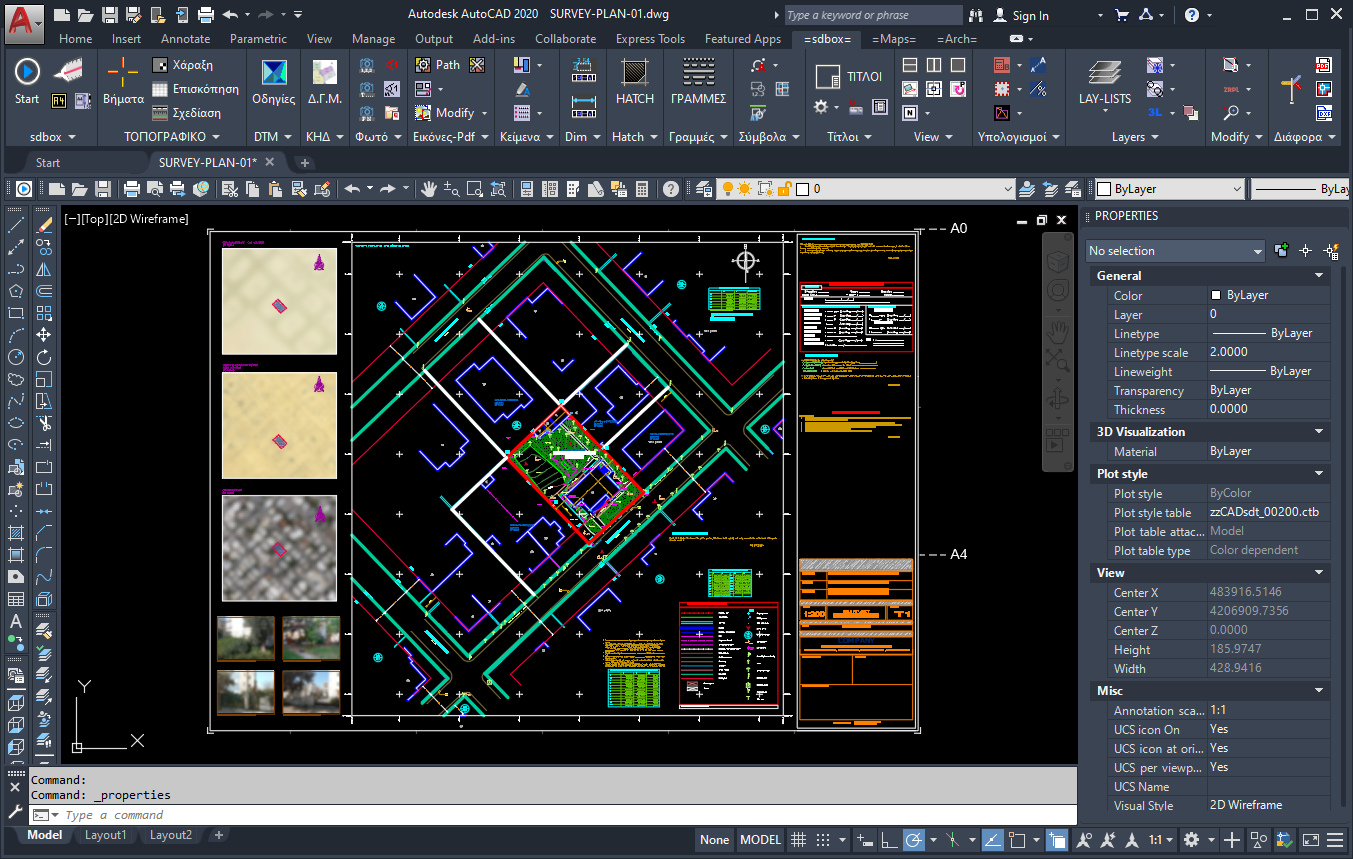Toggle Ortho mode in status bar
The image size is (1353, 859).
[x=887, y=840]
